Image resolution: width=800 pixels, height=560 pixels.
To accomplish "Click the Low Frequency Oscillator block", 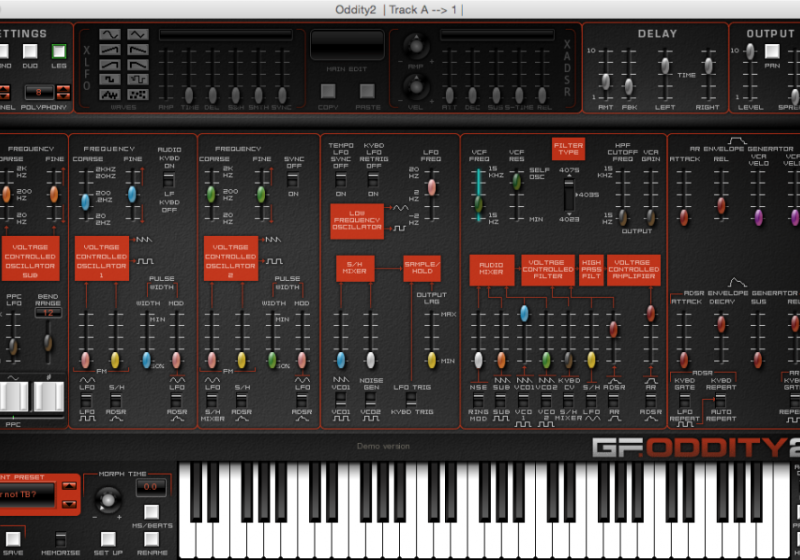I will [x=357, y=221].
